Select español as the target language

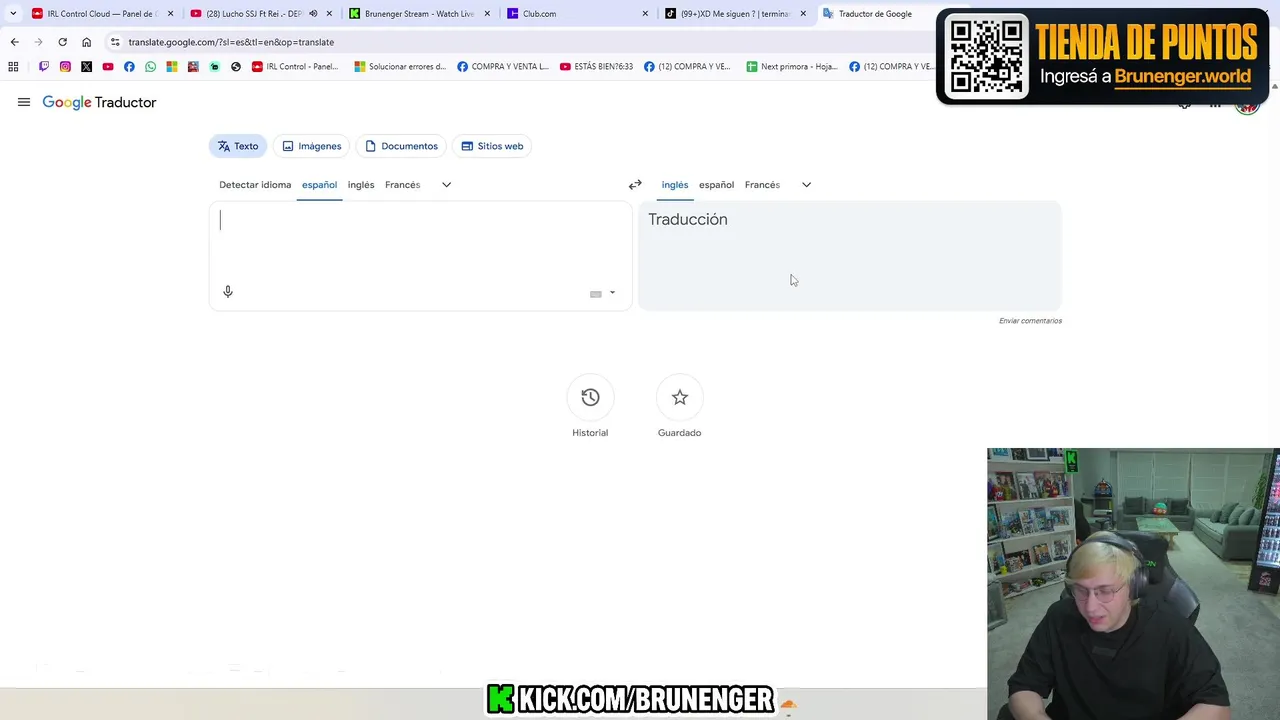pyautogui.click(x=716, y=185)
